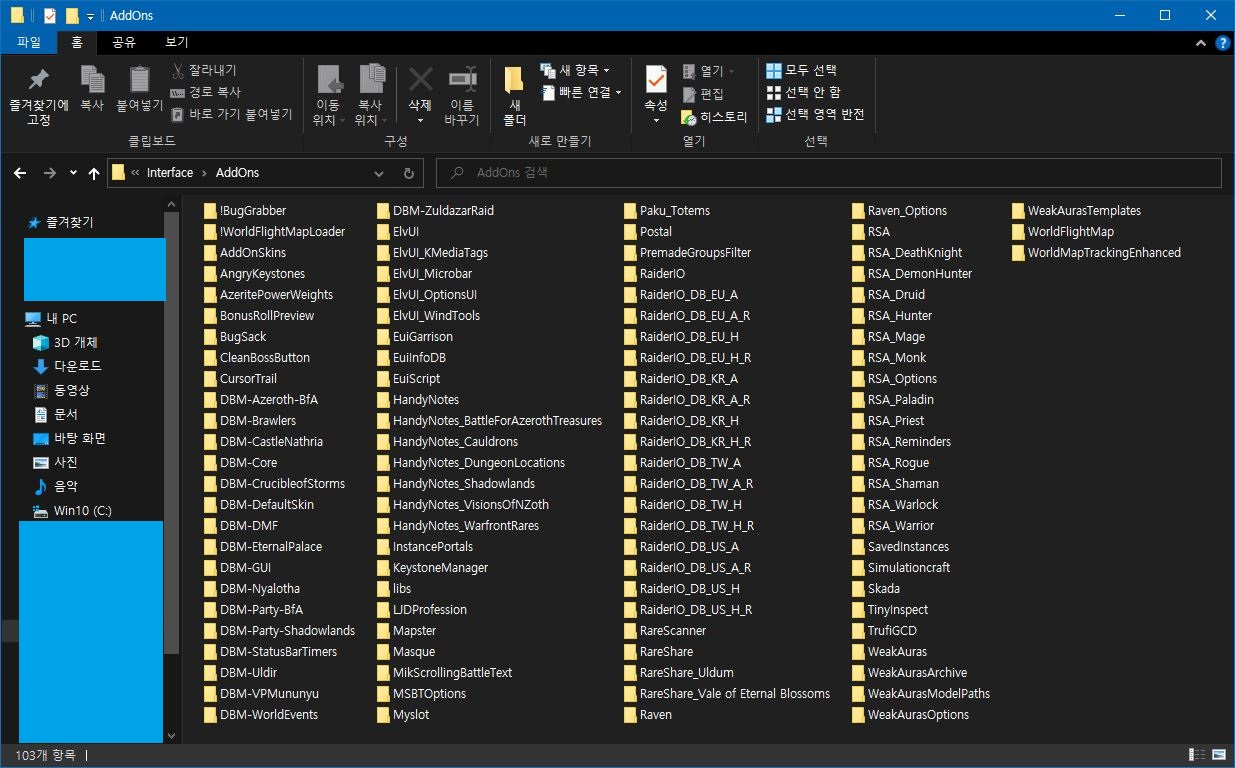Click Select none (선택 안 함)

tap(803, 92)
